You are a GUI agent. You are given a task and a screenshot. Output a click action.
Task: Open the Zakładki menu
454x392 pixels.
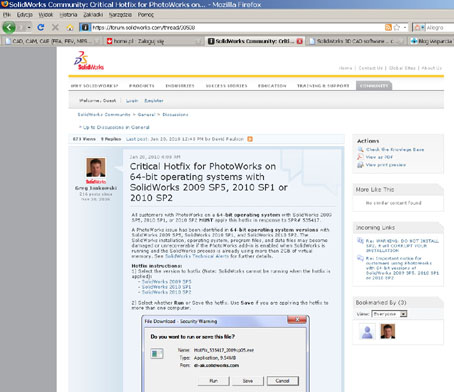coord(93,15)
